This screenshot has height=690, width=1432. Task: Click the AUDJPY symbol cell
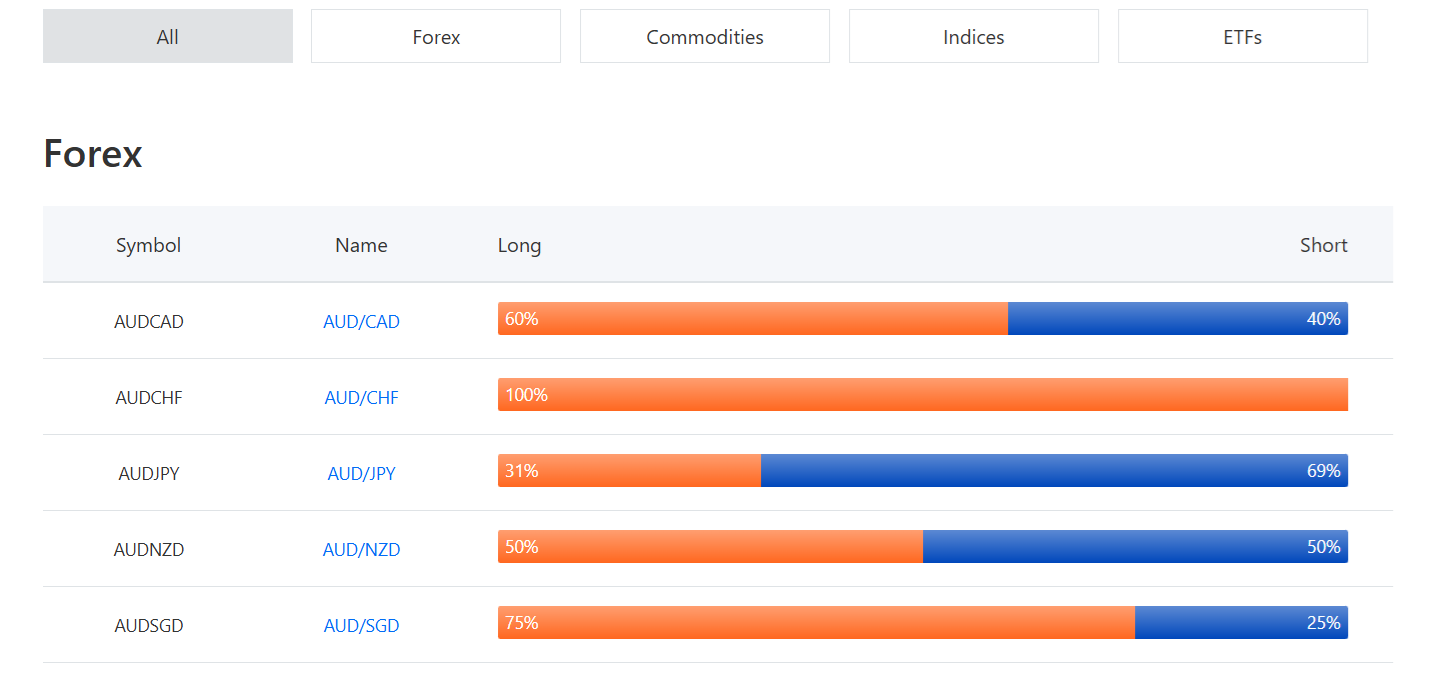click(149, 474)
